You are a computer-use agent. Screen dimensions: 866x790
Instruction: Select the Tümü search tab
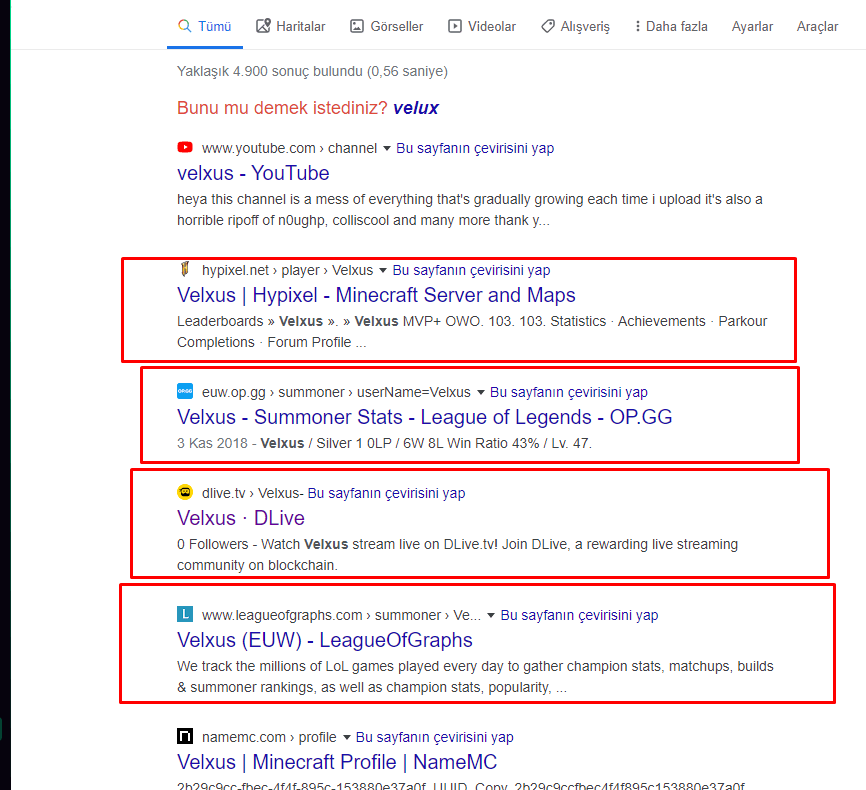[205, 27]
